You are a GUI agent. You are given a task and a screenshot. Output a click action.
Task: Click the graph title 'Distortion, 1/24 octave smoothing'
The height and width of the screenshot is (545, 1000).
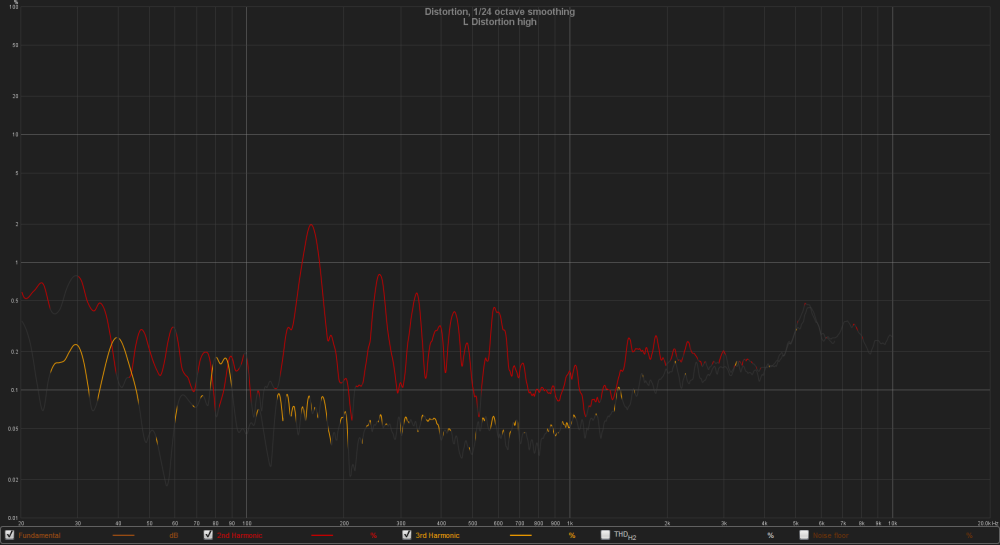pyautogui.click(x=500, y=11)
